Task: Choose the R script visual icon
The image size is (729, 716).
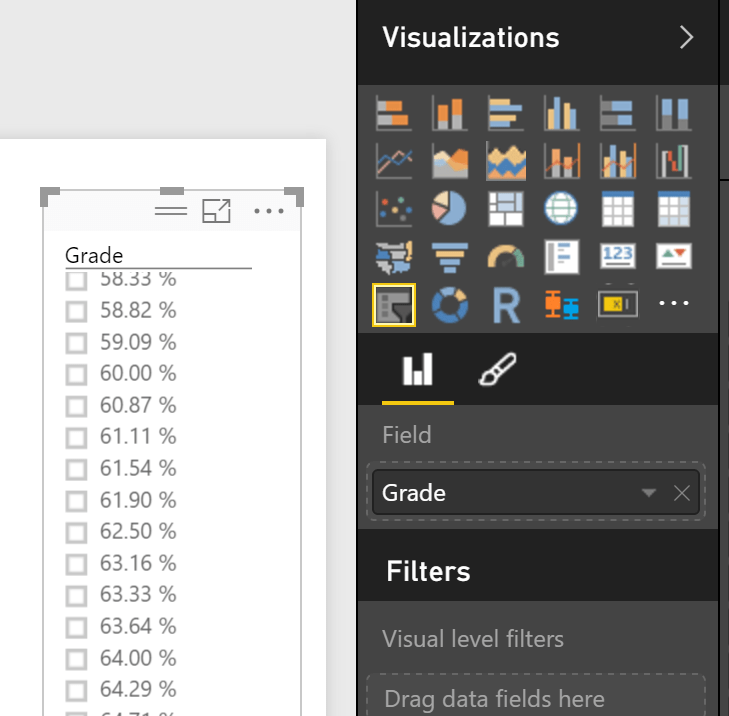Action: [x=506, y=305]
